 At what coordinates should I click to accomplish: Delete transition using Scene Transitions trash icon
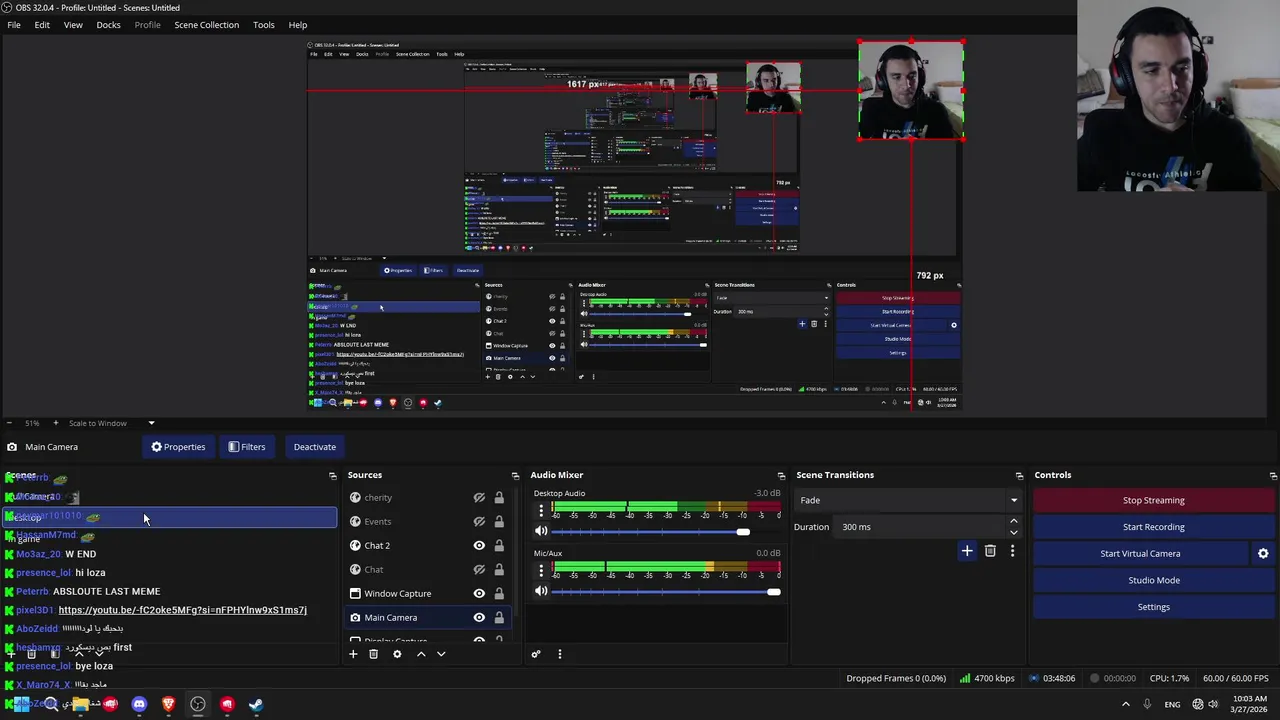point(990,551)
